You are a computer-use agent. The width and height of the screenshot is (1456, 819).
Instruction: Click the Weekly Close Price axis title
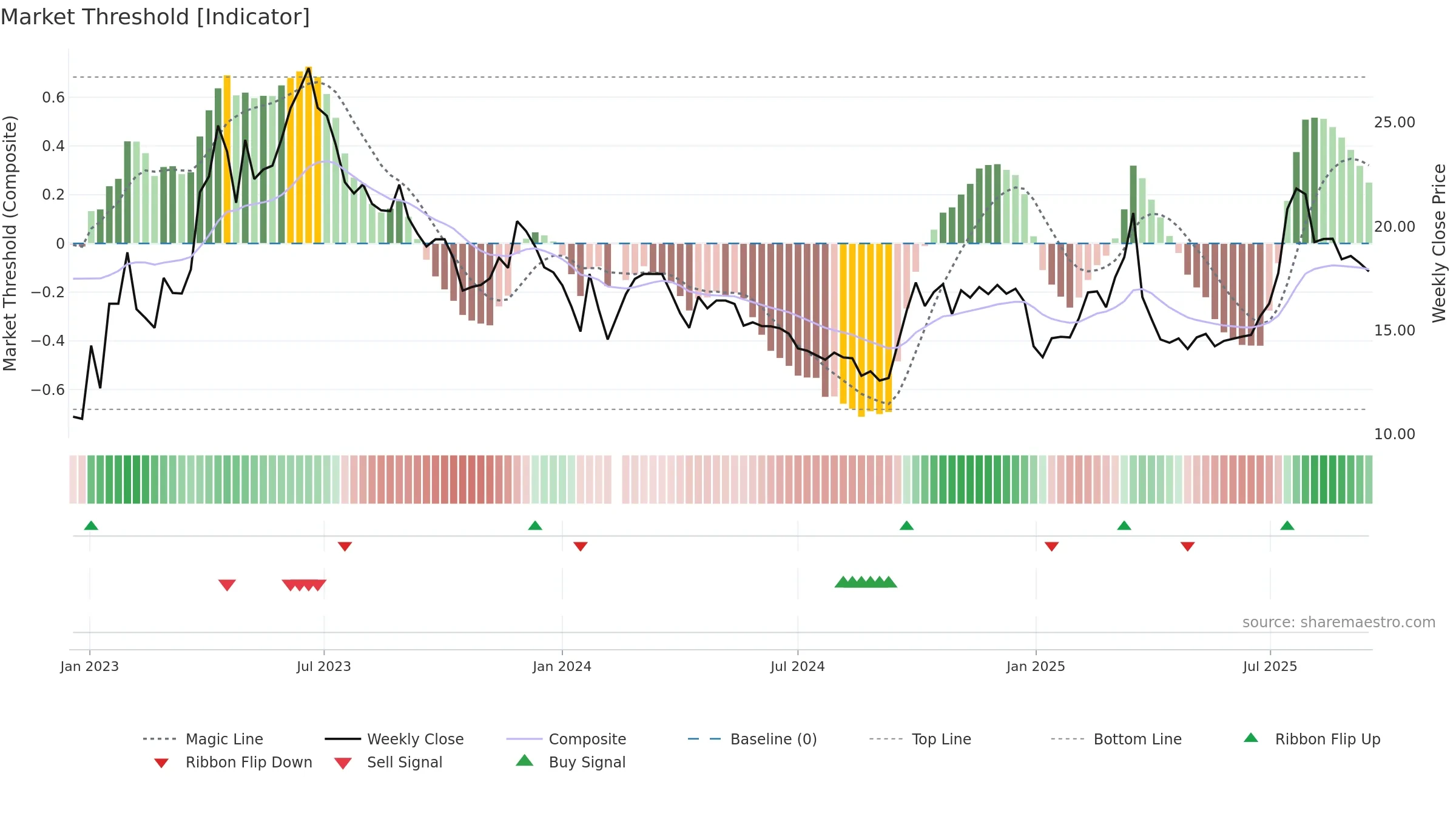[1439, 243]
